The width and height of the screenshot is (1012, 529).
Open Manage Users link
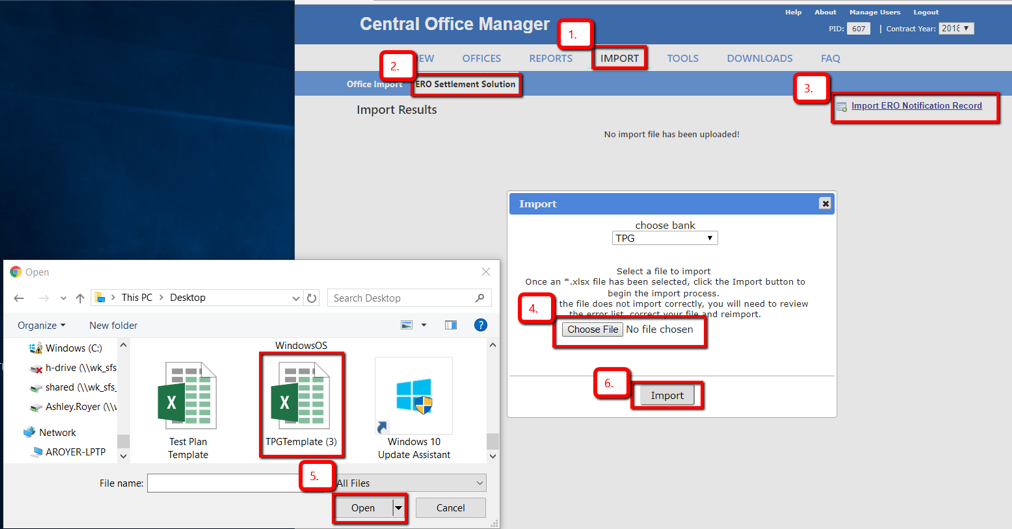[875, 12]
